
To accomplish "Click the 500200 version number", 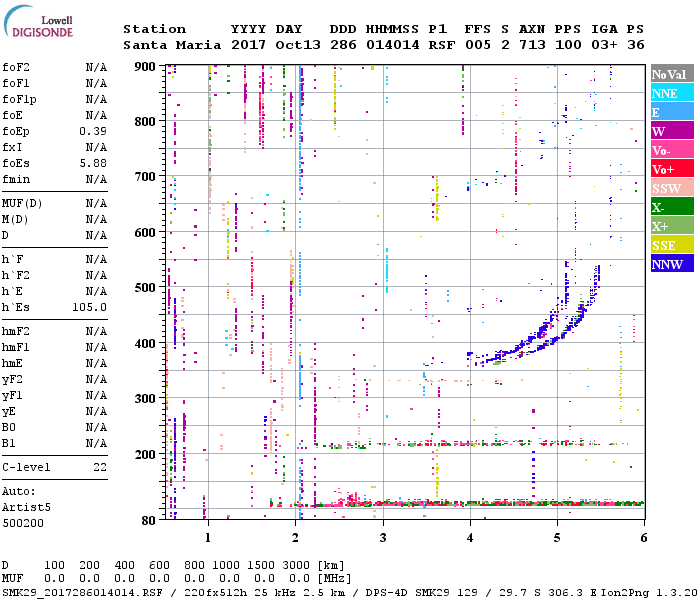I will [23, 524].
